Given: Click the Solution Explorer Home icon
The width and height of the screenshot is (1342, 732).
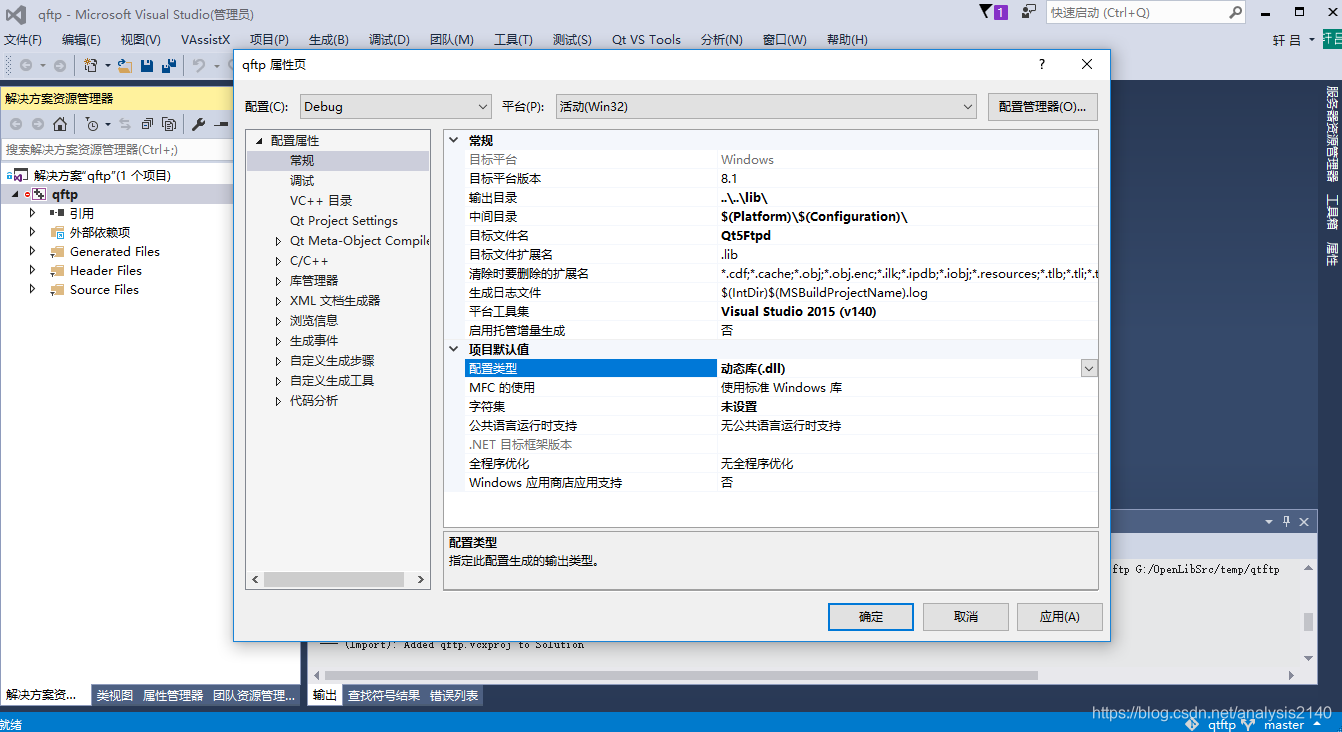Looking at the screenshot, I should [x=60, y=124].
